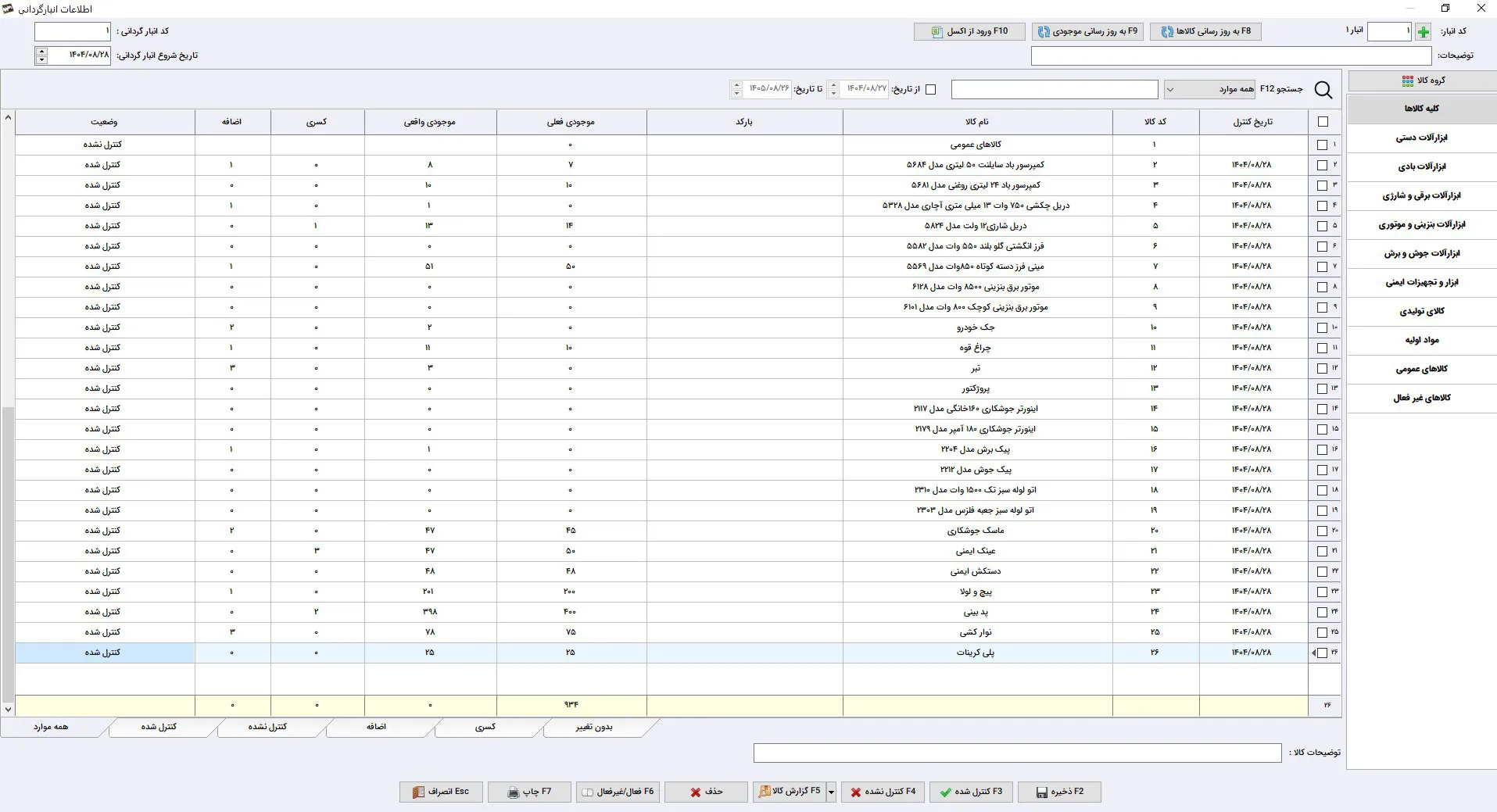Click the stepper on the از تاریخ date field
The width and height of the screenshot is (1497, 812).
833,90
